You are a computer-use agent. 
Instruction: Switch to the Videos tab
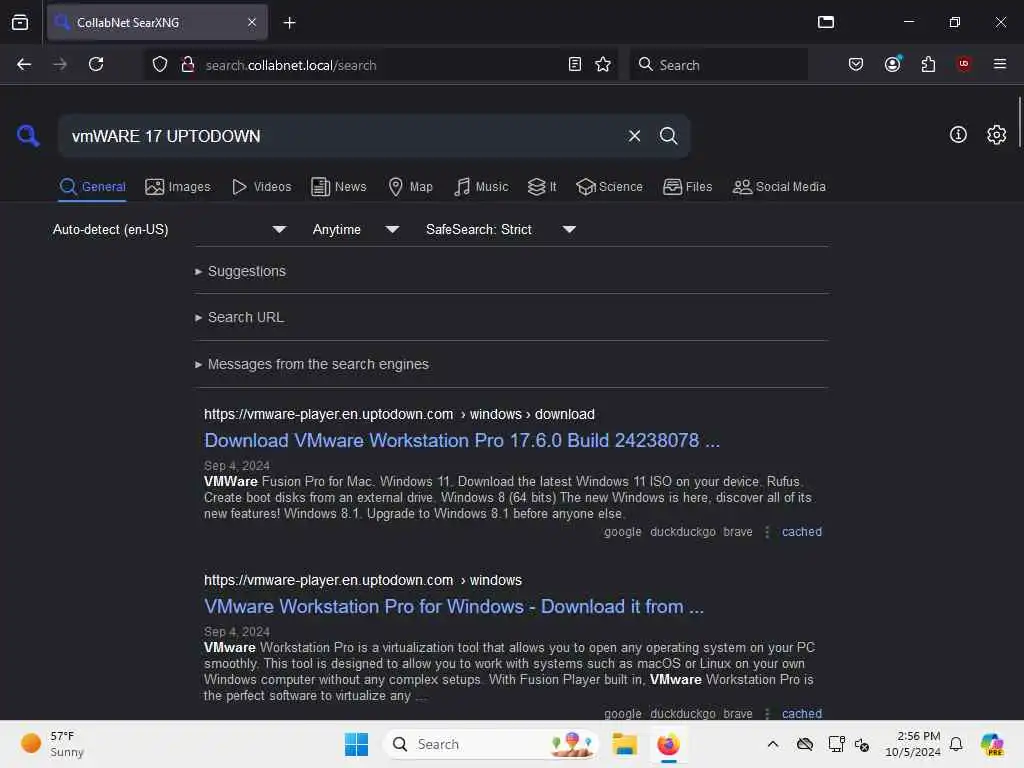coord(261,187)
